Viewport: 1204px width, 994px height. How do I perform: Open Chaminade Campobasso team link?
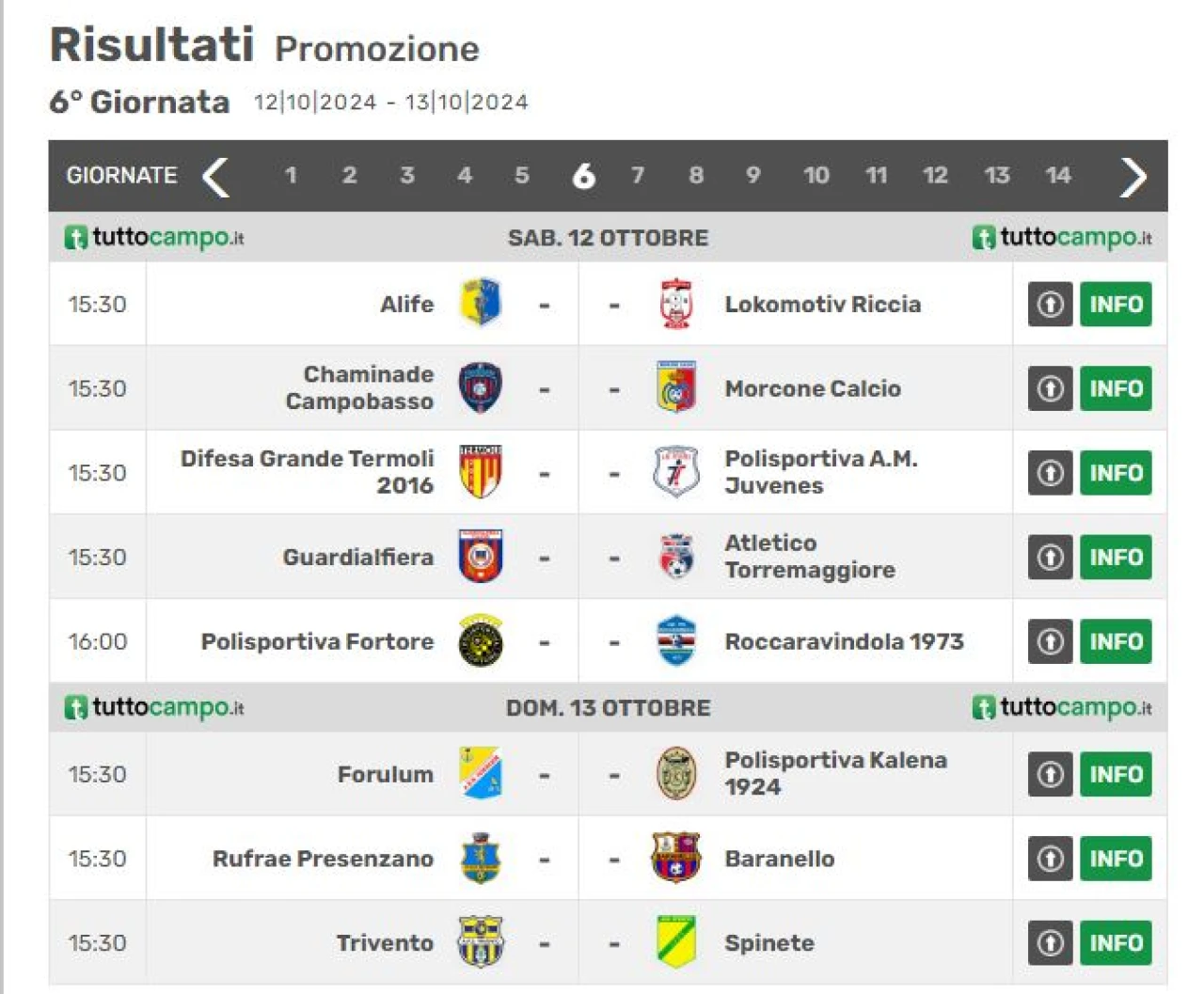[x=359, y=387]
